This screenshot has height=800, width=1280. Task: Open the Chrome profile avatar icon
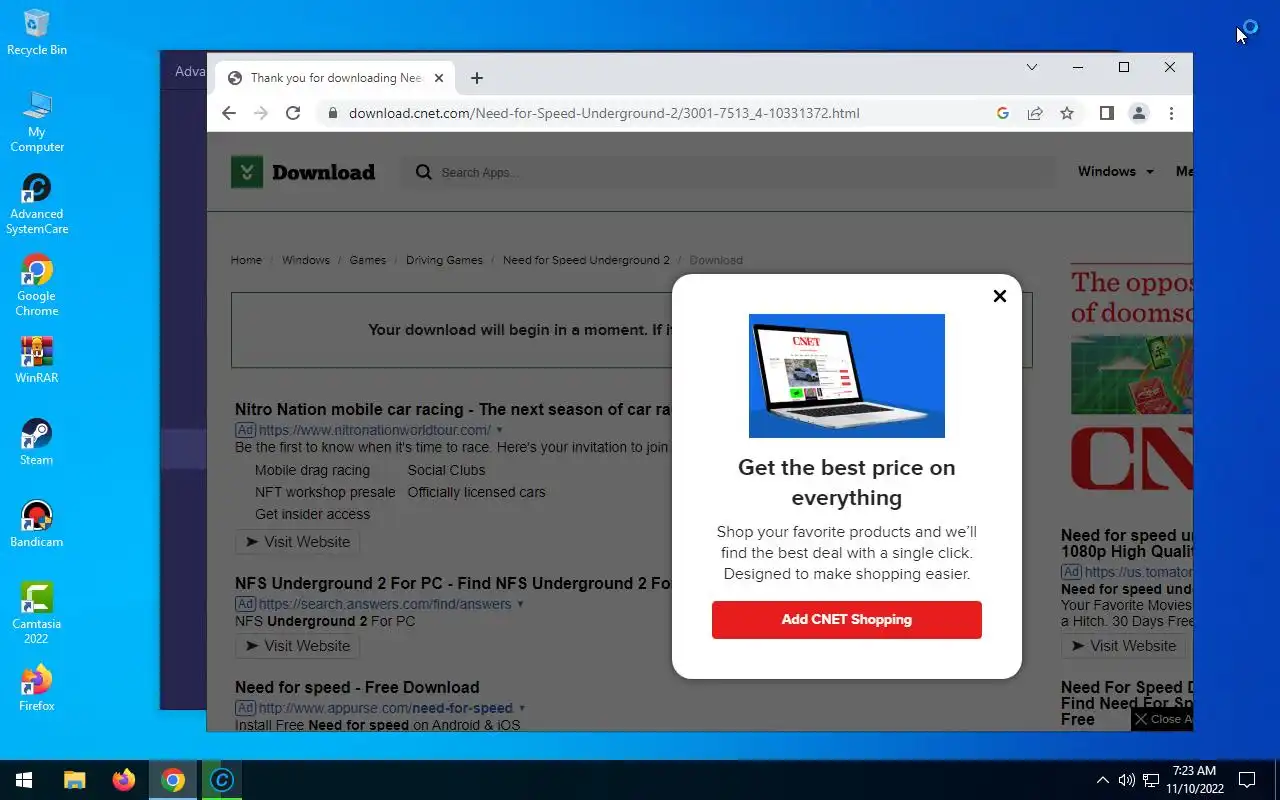(x=1138, y=113)
